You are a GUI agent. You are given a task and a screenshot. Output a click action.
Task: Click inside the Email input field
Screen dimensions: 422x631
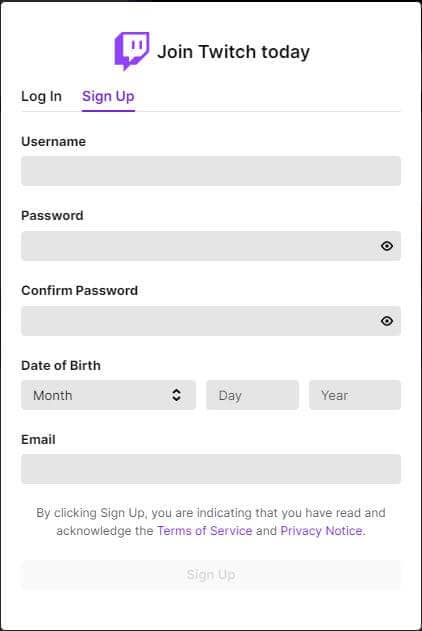211,469
